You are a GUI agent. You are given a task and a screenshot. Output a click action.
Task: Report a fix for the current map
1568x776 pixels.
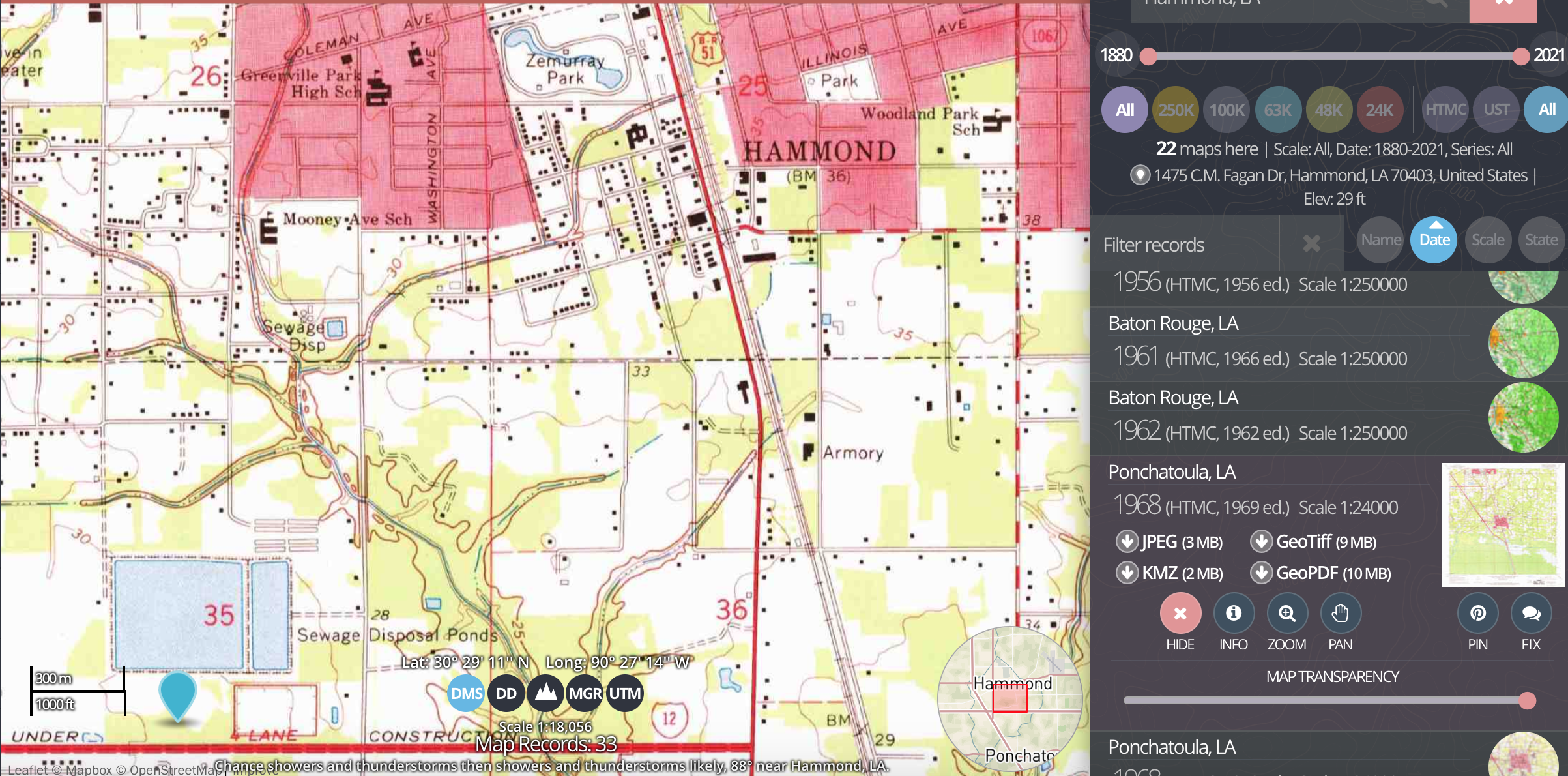click(1530, 613)
